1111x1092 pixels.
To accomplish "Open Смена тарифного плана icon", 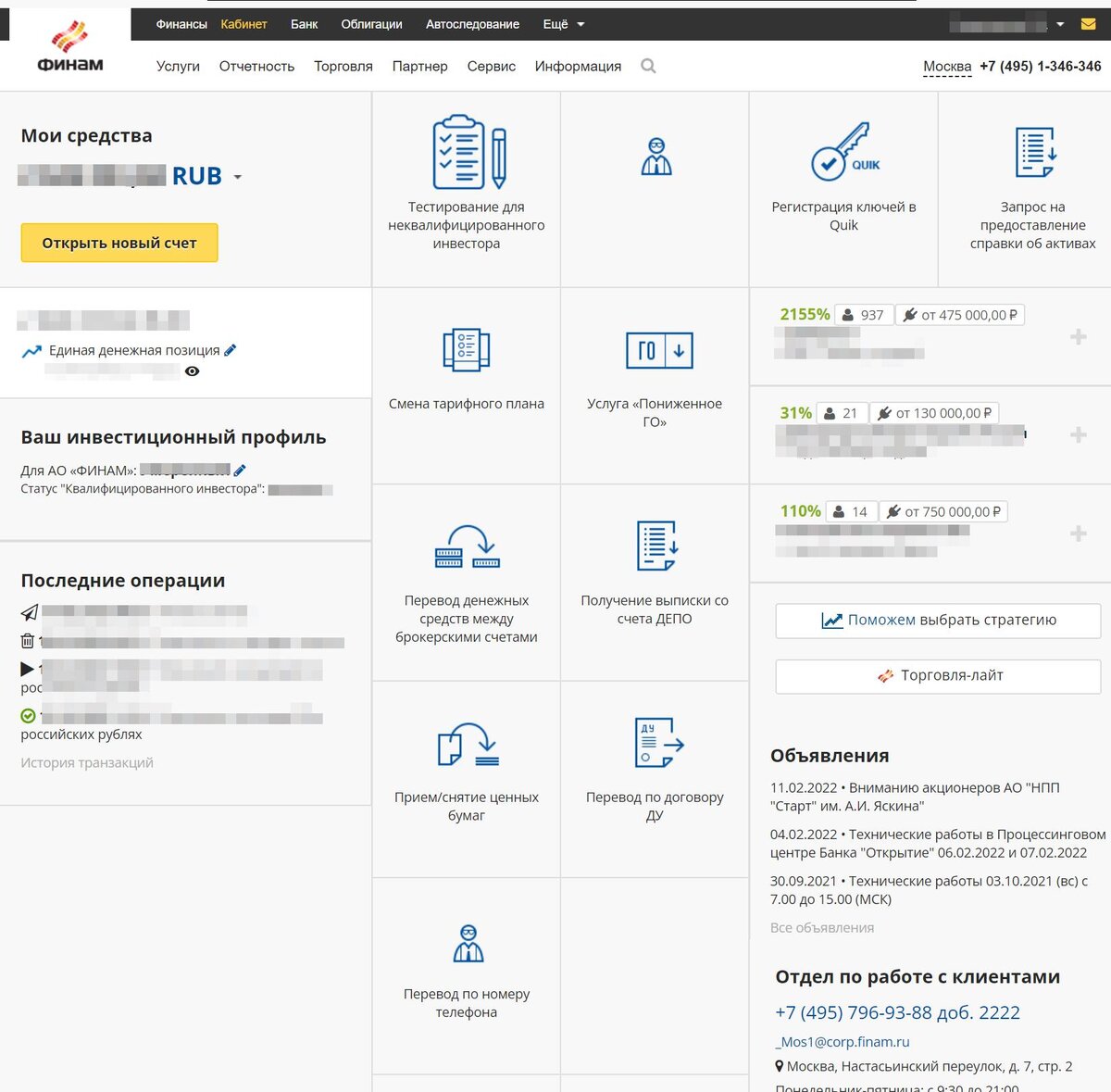I will coord(466,350).
